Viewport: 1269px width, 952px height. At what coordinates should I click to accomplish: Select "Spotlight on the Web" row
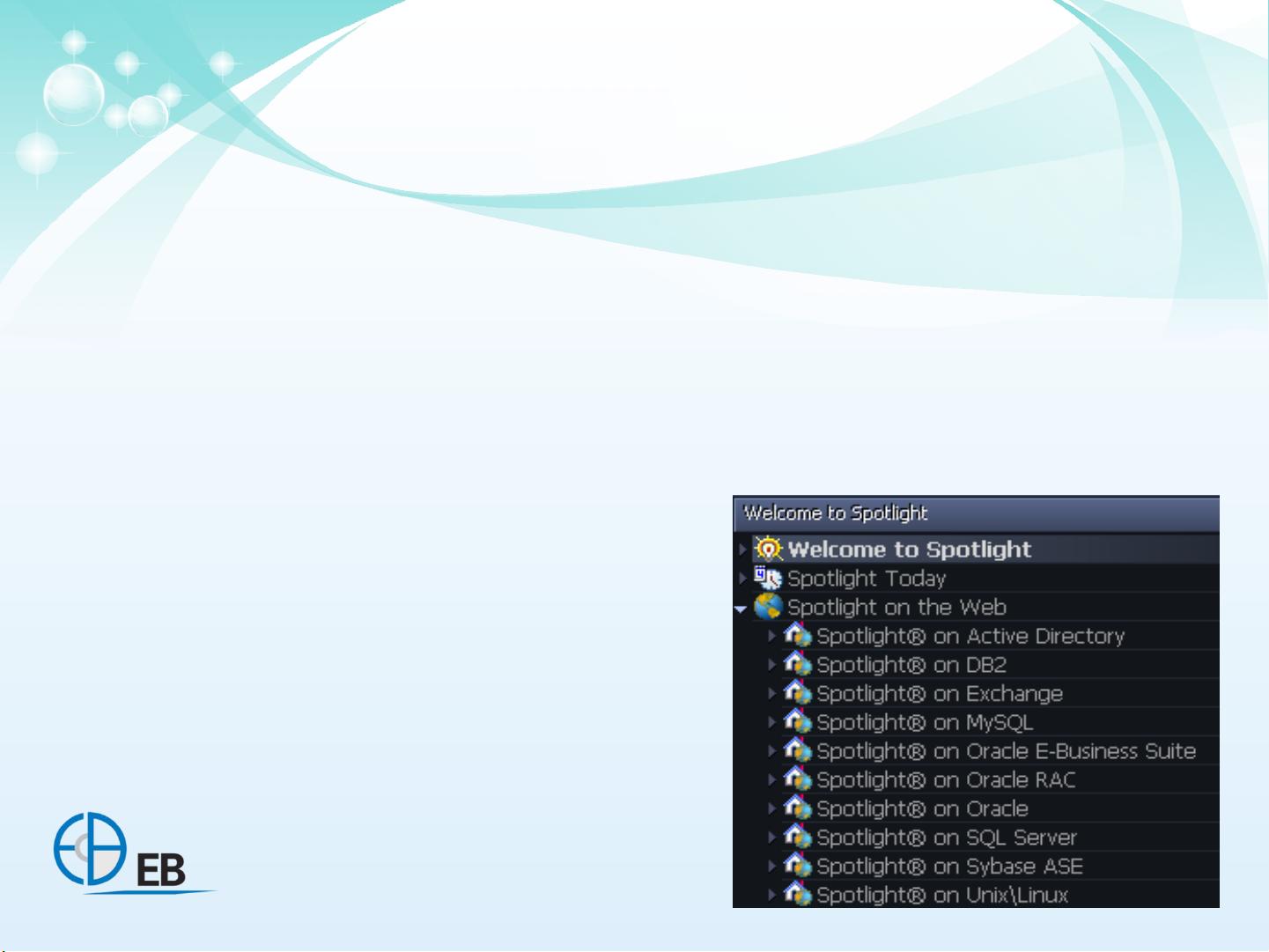[x=896, y=607]
